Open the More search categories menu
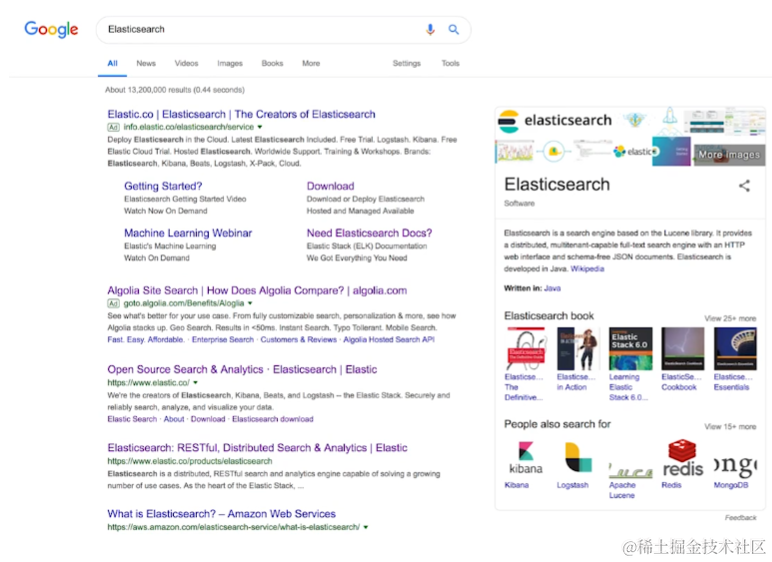772x562 pixels. tap(311, 63)
